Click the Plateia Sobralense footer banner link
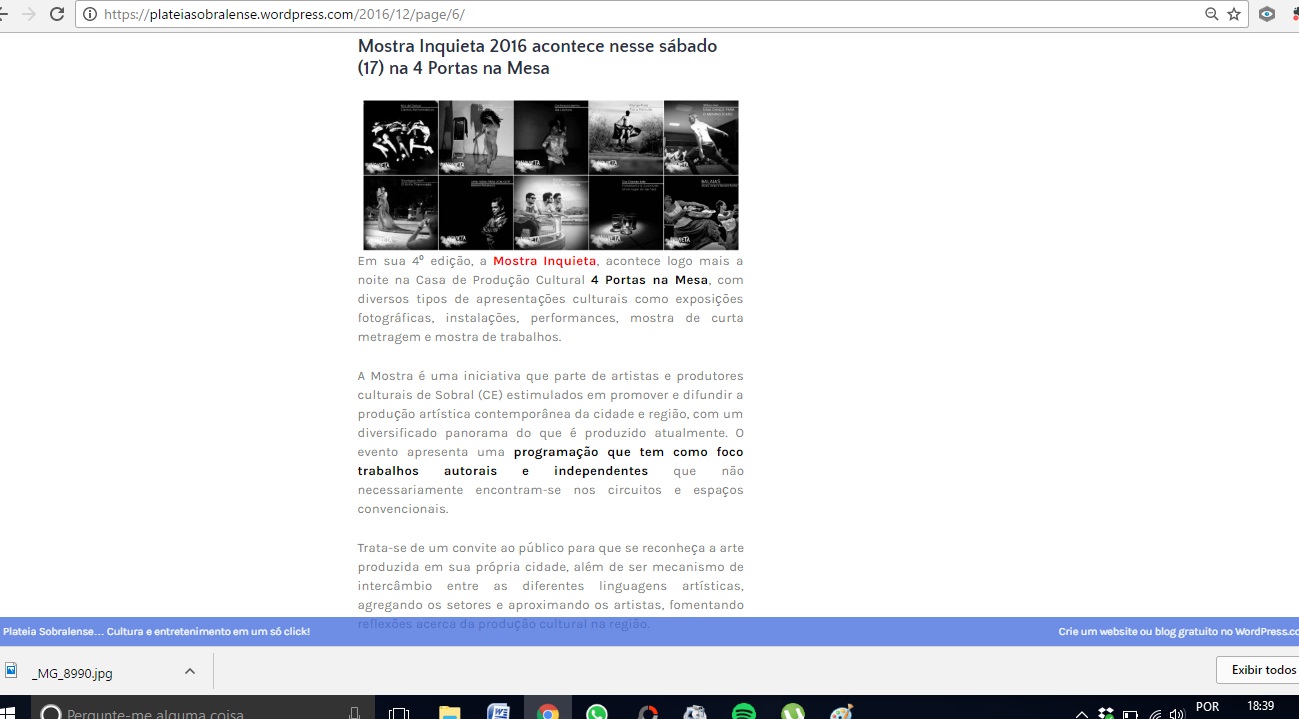This screenshot has height=719, width=1299. click(x=156, y=631)
